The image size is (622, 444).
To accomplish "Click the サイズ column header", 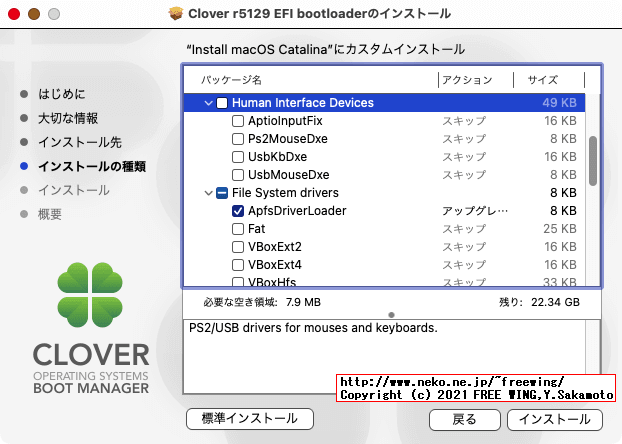I will pyautogui.click(x=542, y=80).
